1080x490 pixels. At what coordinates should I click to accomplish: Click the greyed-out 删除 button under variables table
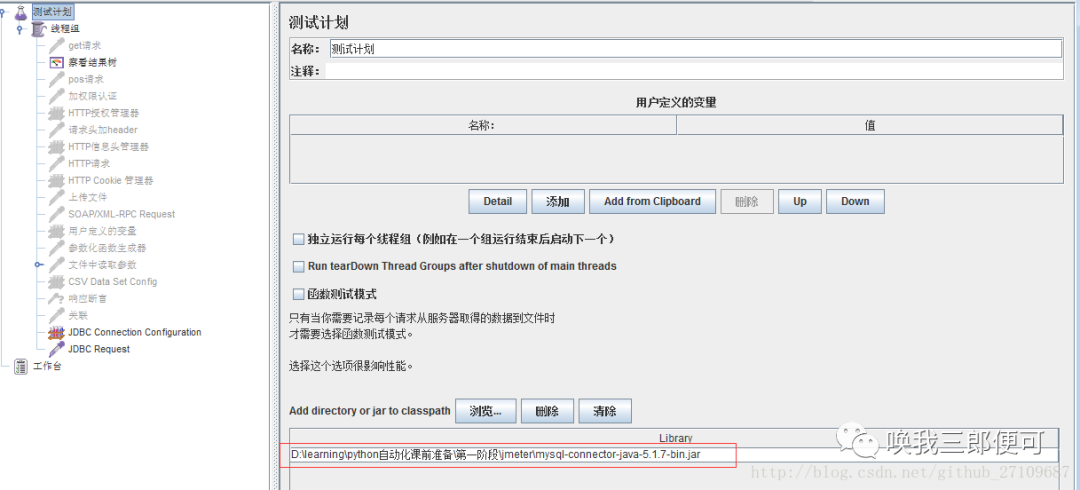[x=747, y=202]
